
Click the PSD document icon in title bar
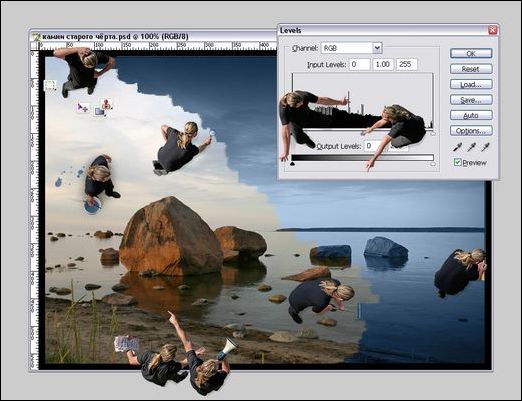pyautogui.click(x=36, y=36)
